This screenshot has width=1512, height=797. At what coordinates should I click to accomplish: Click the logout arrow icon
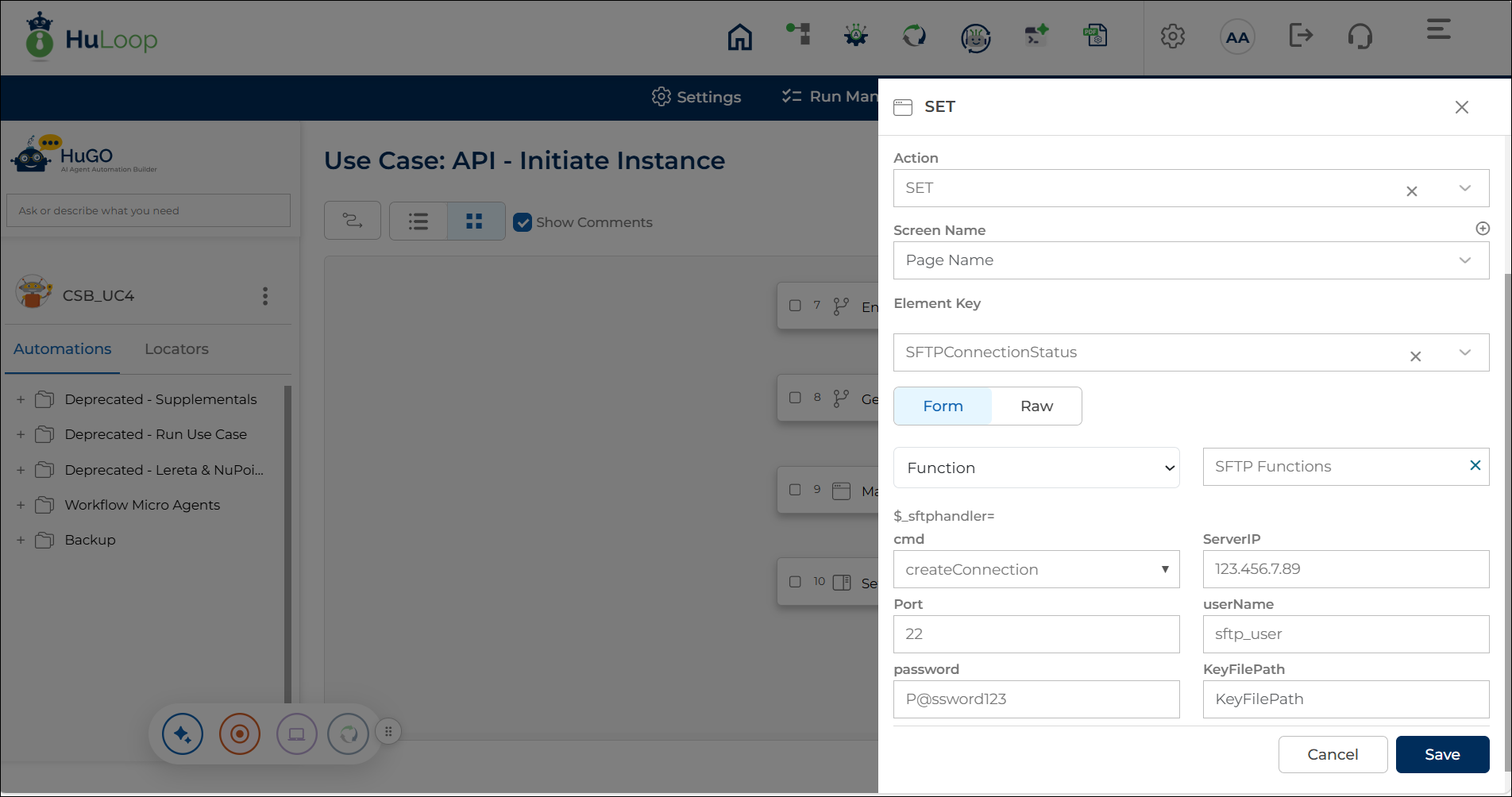(1301, 35)
